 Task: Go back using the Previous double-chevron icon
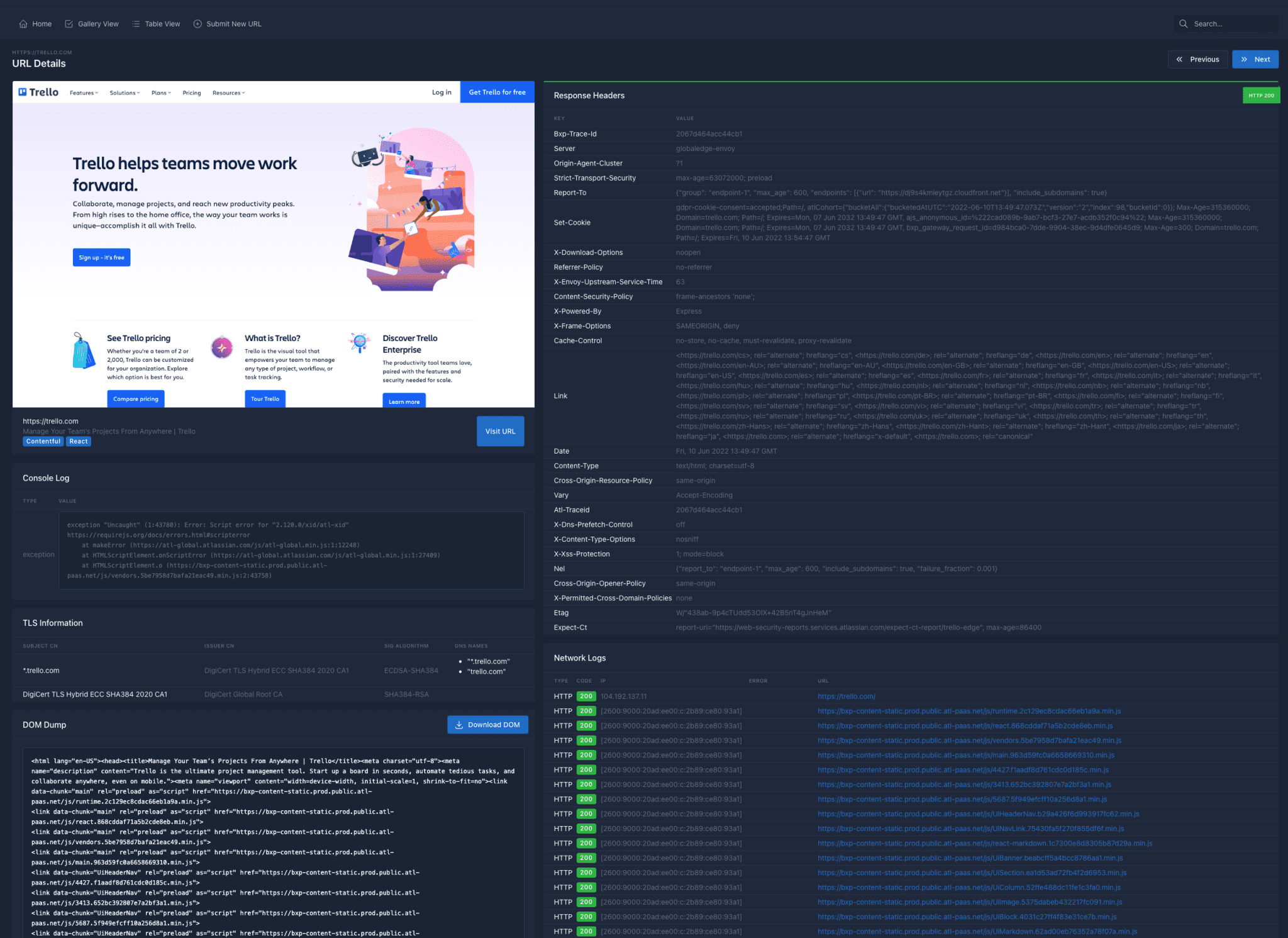(1179, 60)
